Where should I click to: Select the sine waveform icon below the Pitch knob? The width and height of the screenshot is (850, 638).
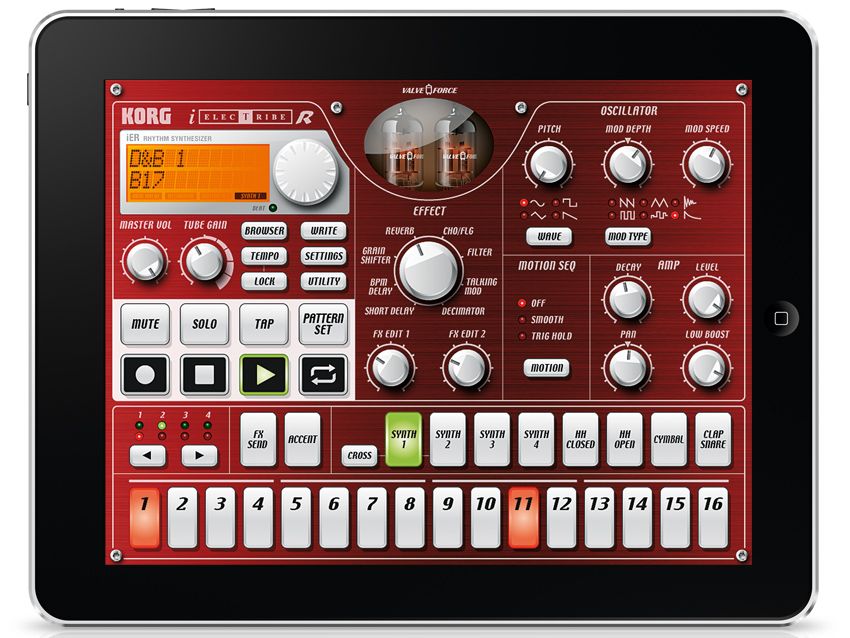pyautogui.click(x=537, y=201)
